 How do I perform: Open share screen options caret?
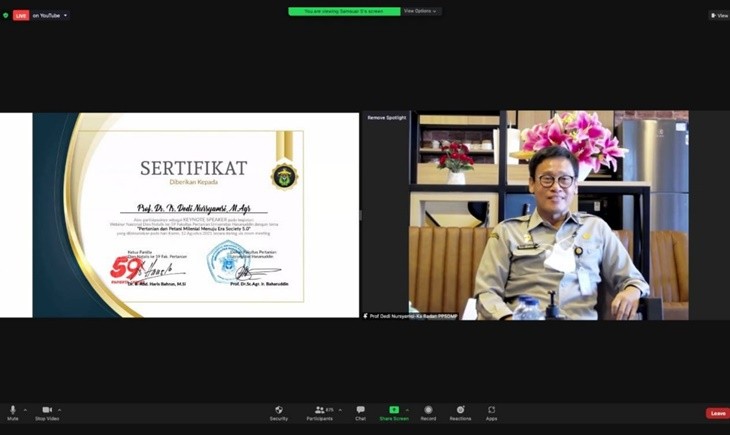tap(407, 410)
